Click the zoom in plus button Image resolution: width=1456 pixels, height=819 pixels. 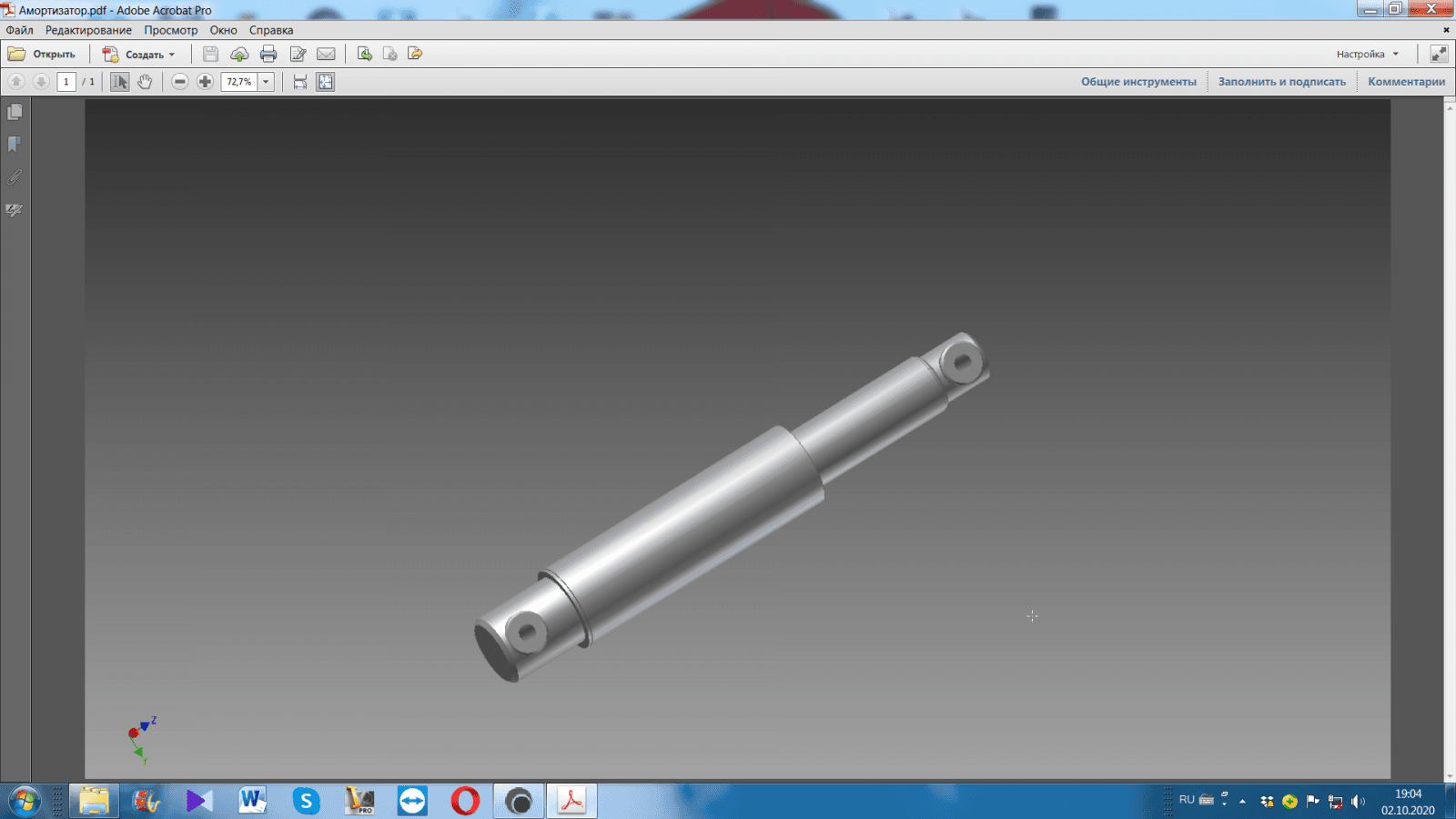206,82
